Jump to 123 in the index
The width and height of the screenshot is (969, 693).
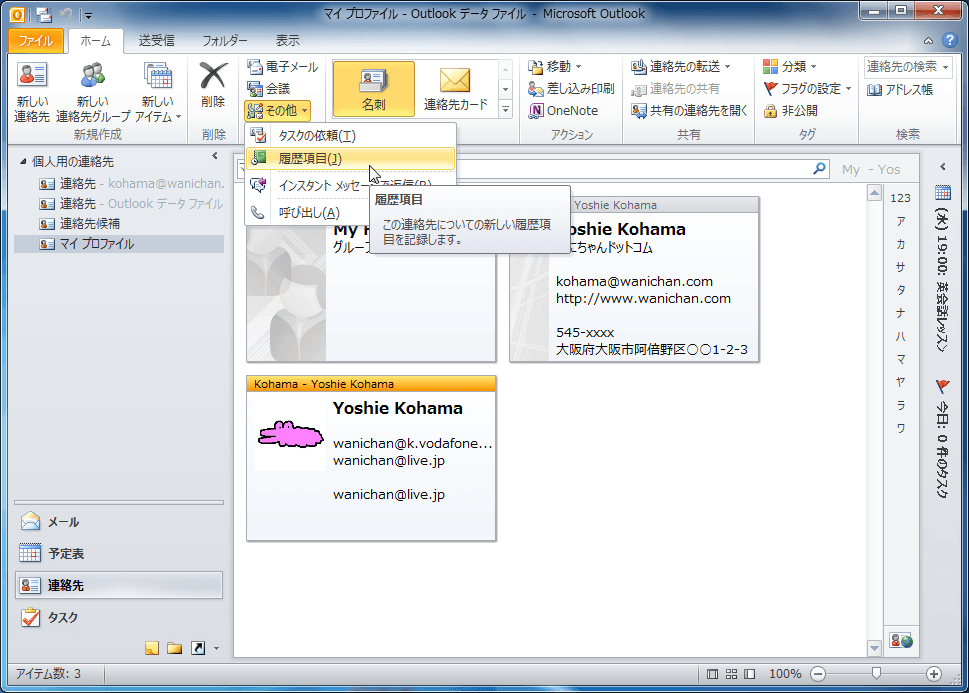900,198
